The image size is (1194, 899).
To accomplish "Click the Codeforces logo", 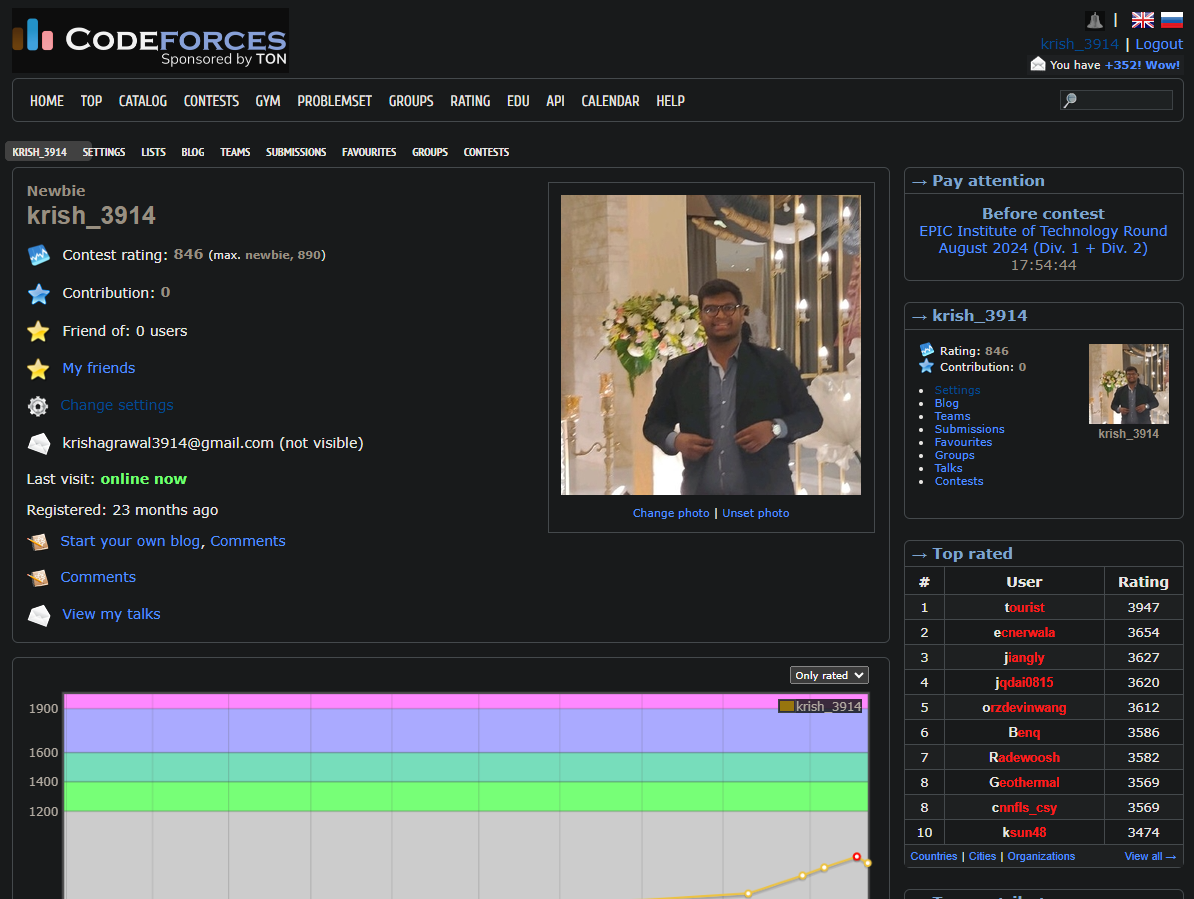I will 150,40.
